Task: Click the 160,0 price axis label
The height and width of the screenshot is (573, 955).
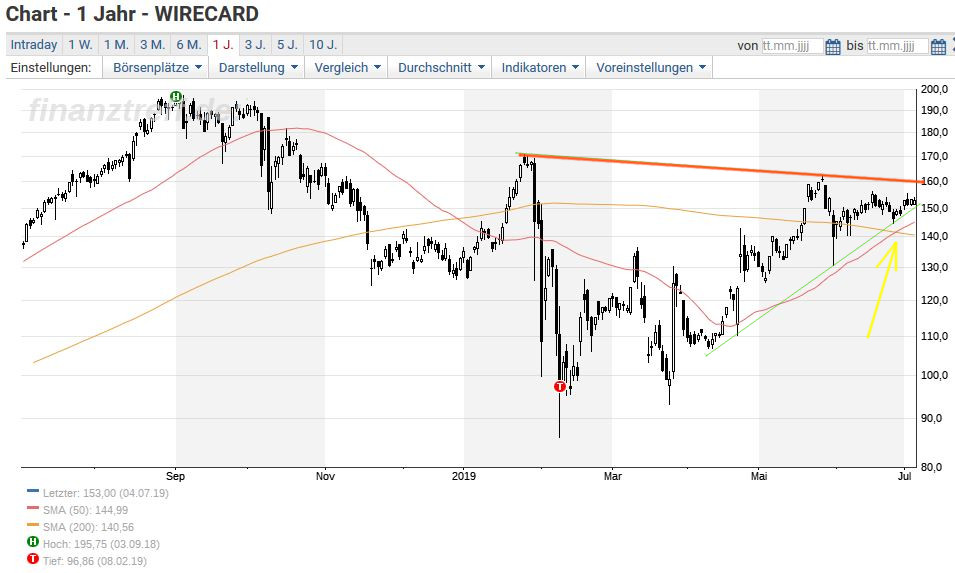Action: tap(934, 181)
